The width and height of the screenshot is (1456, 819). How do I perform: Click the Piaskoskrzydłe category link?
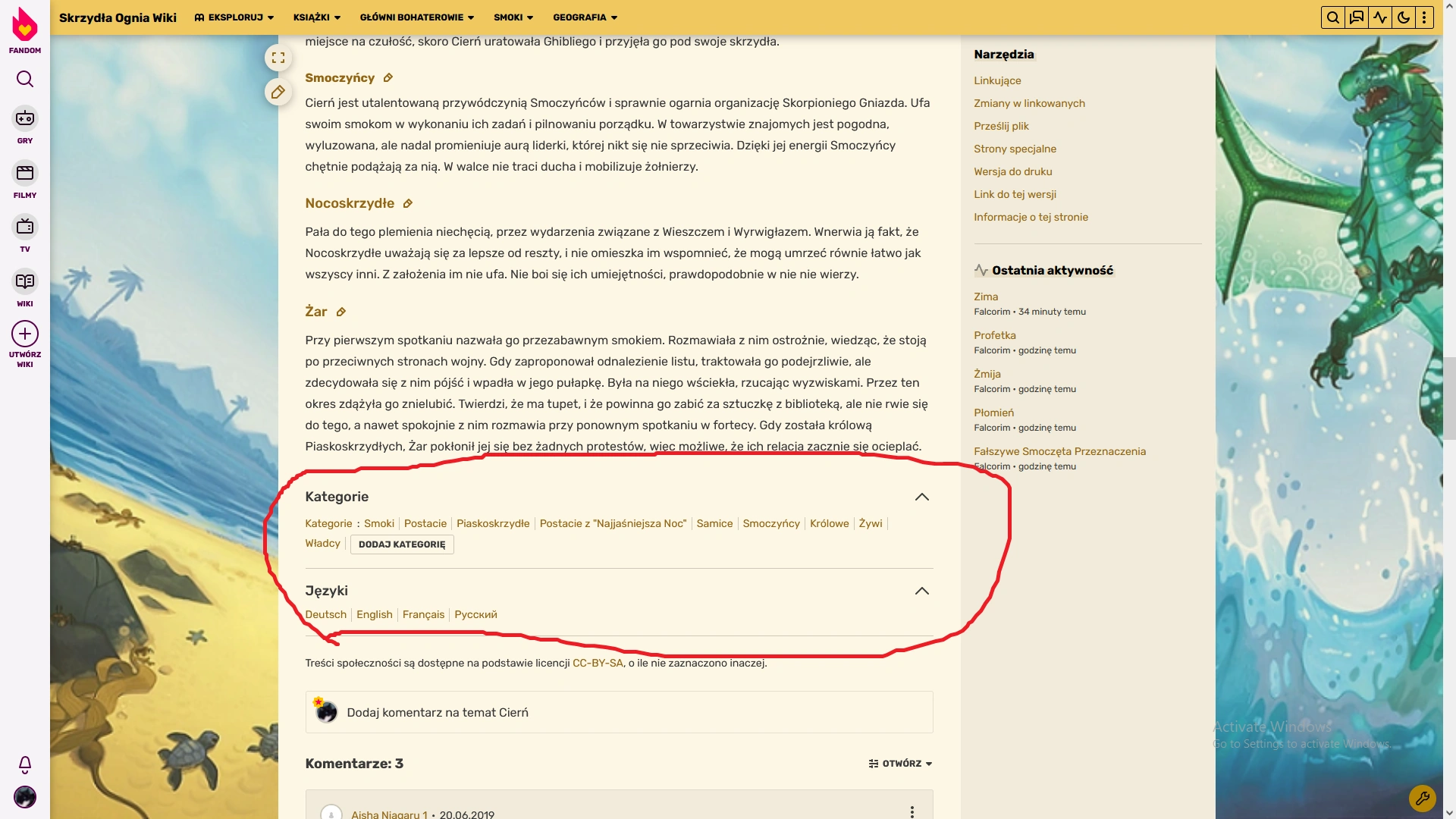[493, 523]
